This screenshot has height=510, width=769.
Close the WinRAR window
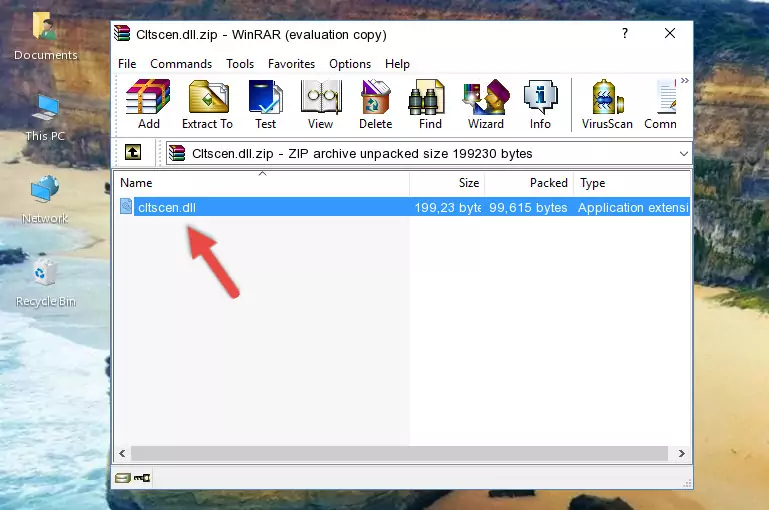pyautogui.click(x=670, y=33)
